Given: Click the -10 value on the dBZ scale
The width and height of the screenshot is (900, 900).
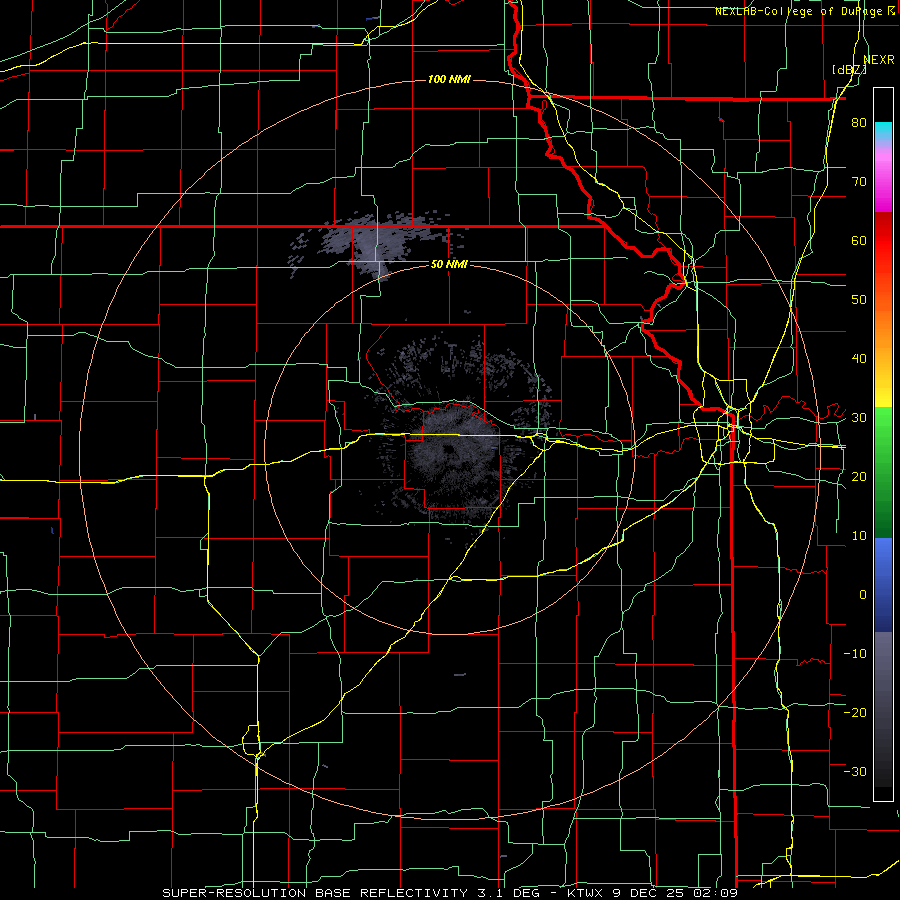Looking at the screenshot, I should pos(855,653).
